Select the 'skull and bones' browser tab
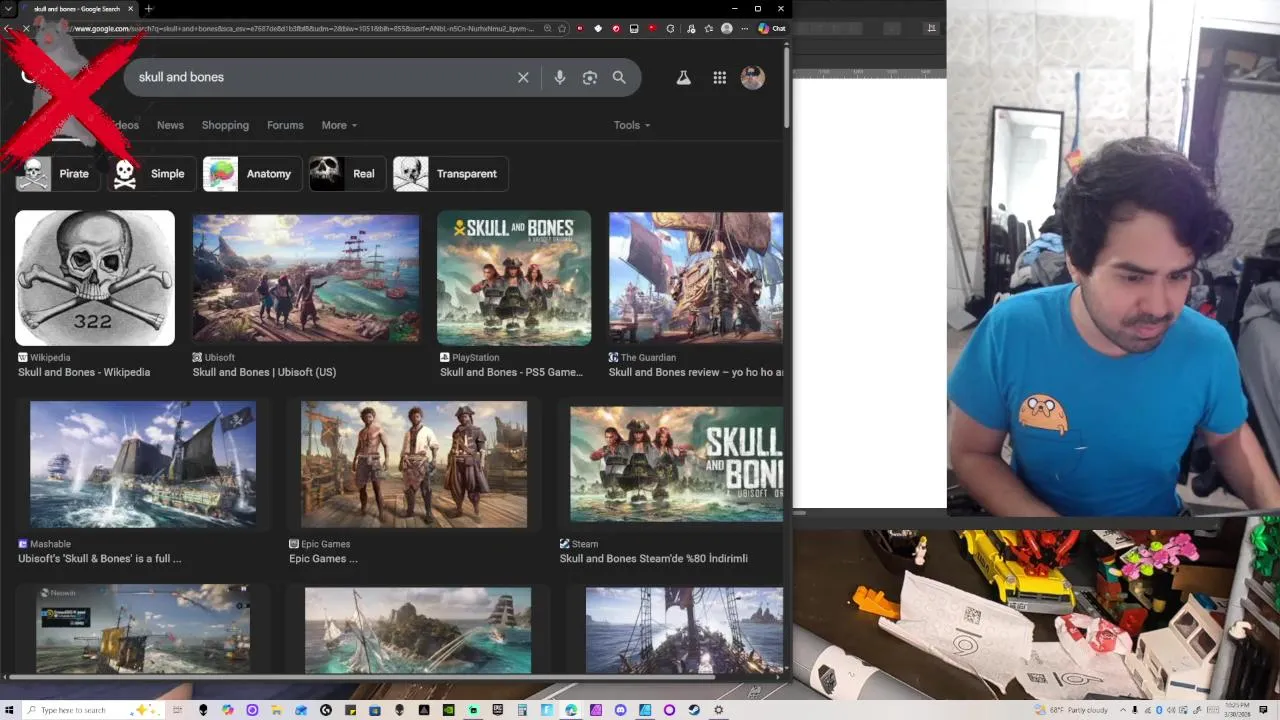Image resolution: width=1280 pixels, height=720 pixels. pyautogui.click(x=77, y=9)
